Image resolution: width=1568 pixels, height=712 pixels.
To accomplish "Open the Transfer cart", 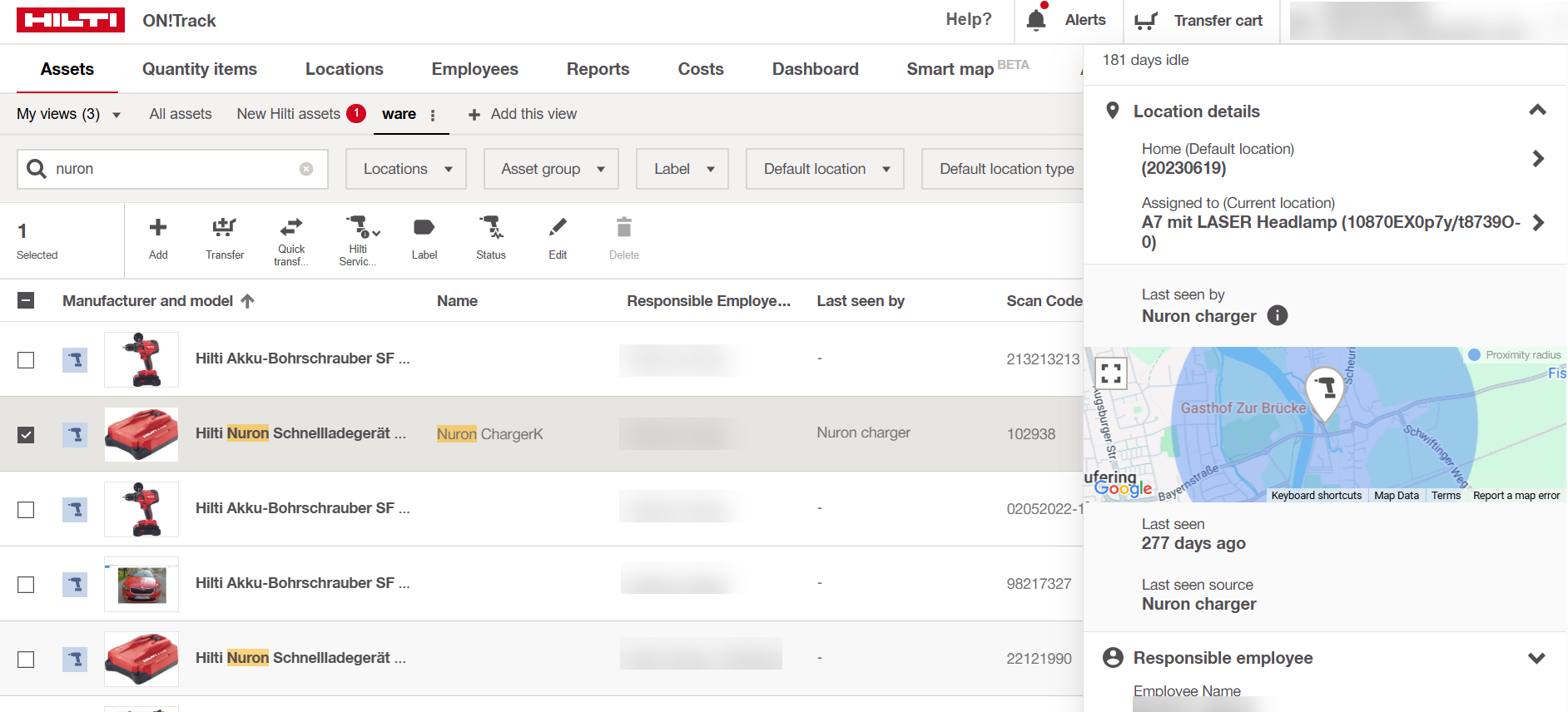I will pos(1199,21).
